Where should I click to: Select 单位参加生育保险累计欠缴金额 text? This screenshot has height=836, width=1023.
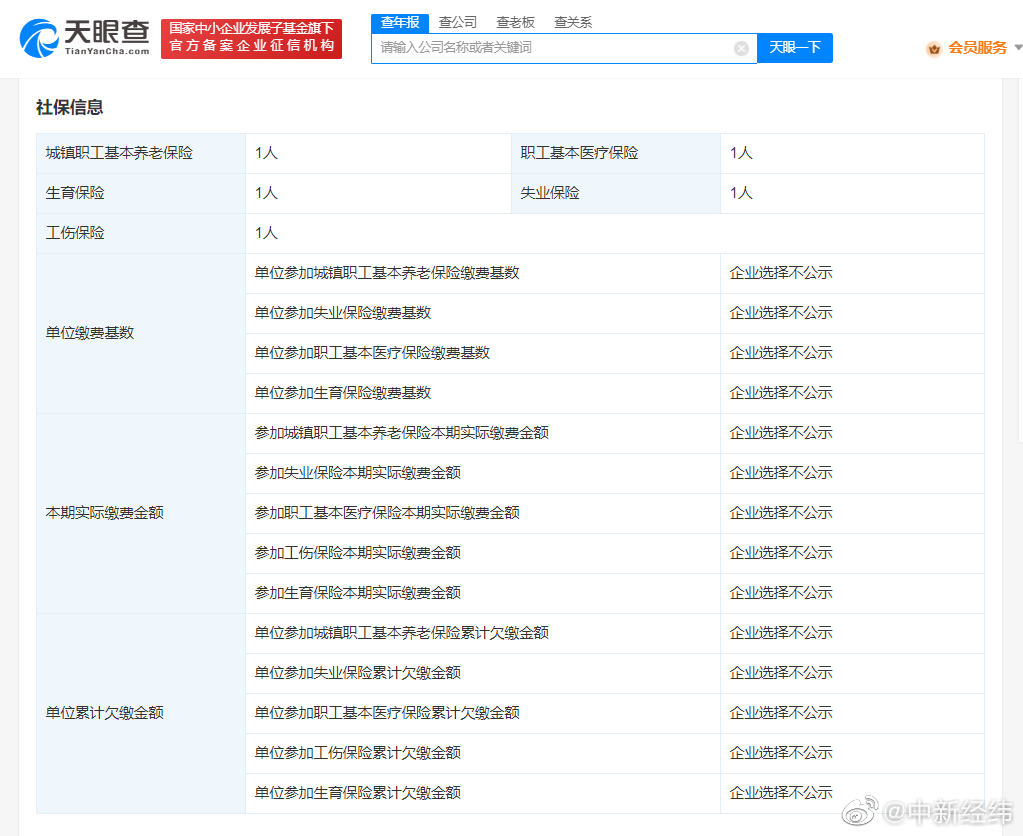358,793
